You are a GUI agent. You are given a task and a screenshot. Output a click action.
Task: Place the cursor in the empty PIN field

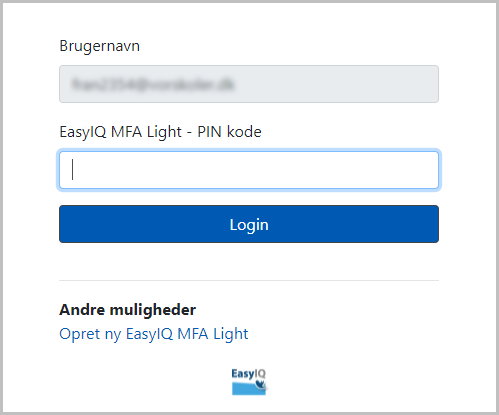[x=249, y=170]
